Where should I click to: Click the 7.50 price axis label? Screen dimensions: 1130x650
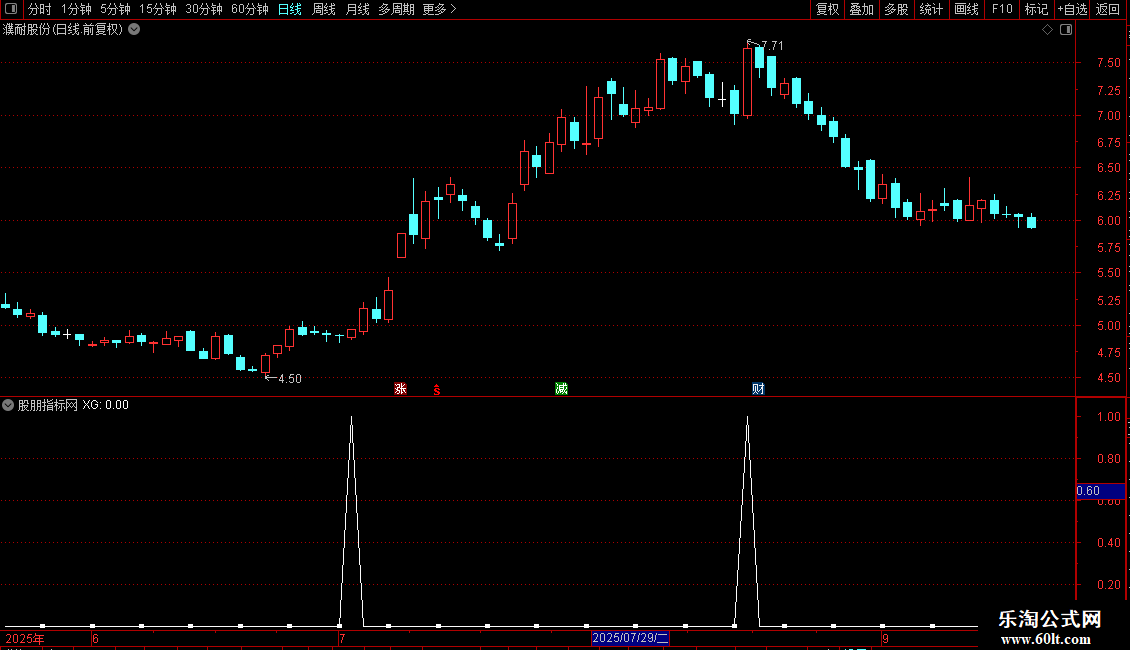[x=1108, y=63]
